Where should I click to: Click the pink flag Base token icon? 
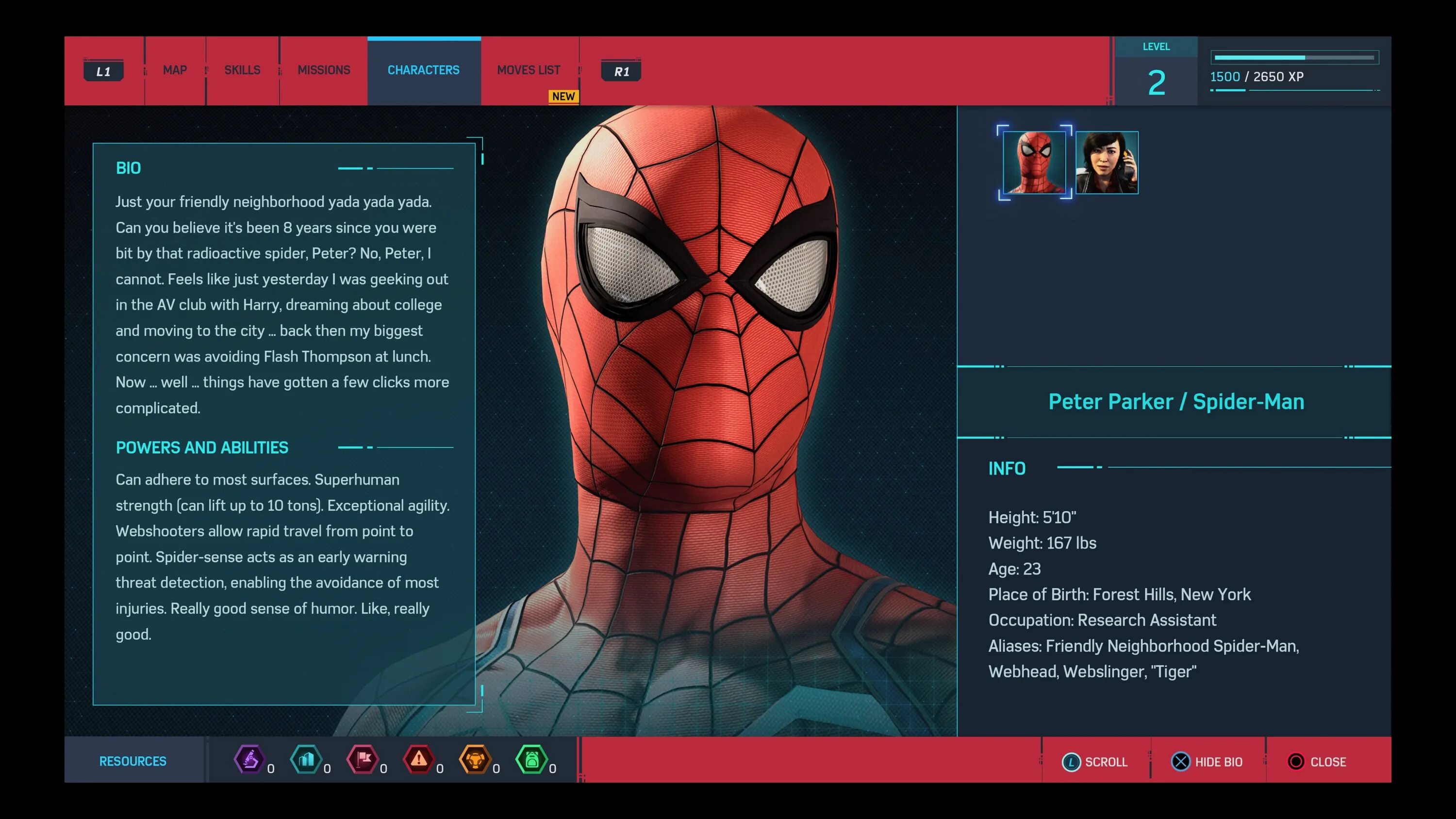[x=363, y=759]
